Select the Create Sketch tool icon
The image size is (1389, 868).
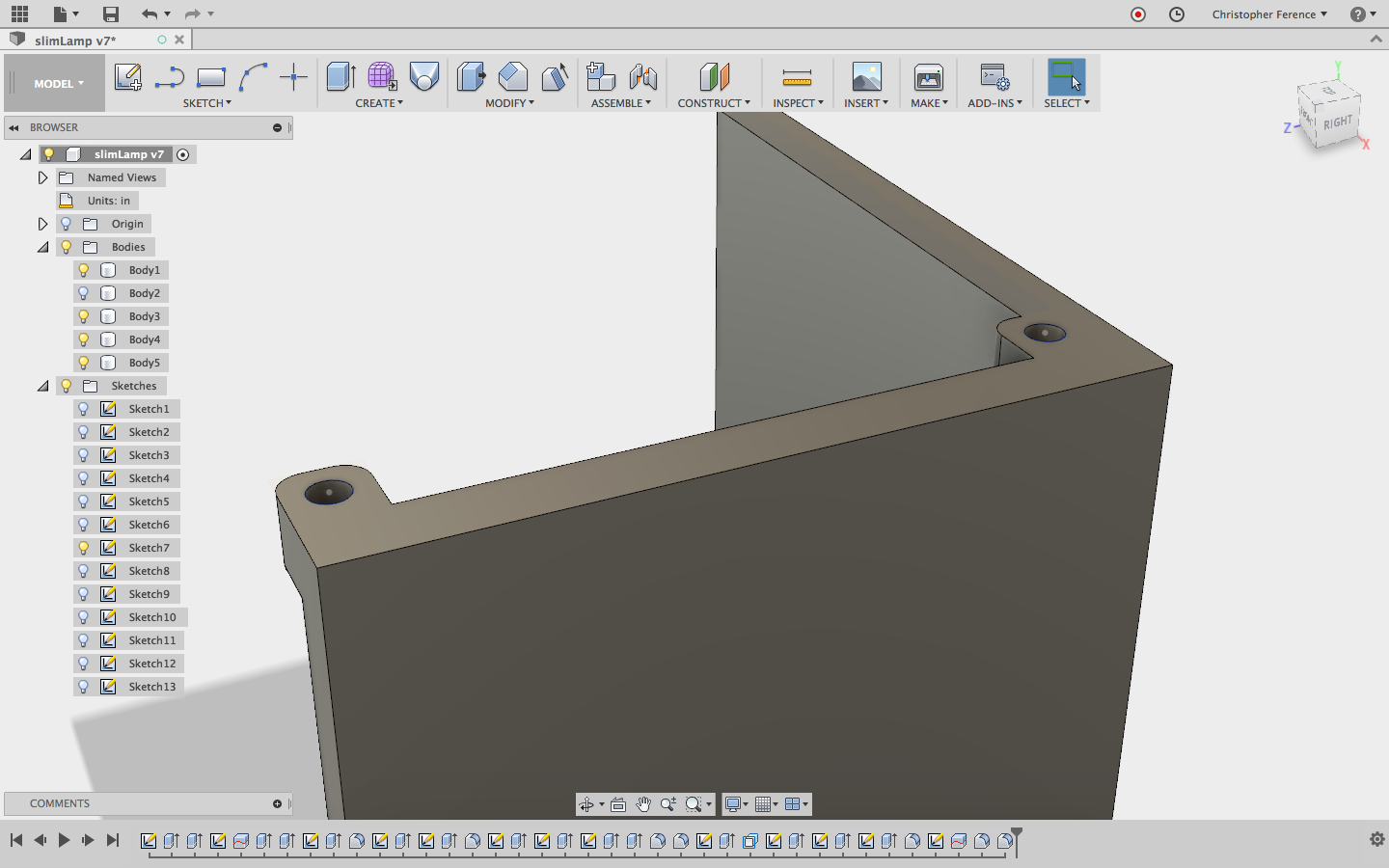(x=128, y=77)
